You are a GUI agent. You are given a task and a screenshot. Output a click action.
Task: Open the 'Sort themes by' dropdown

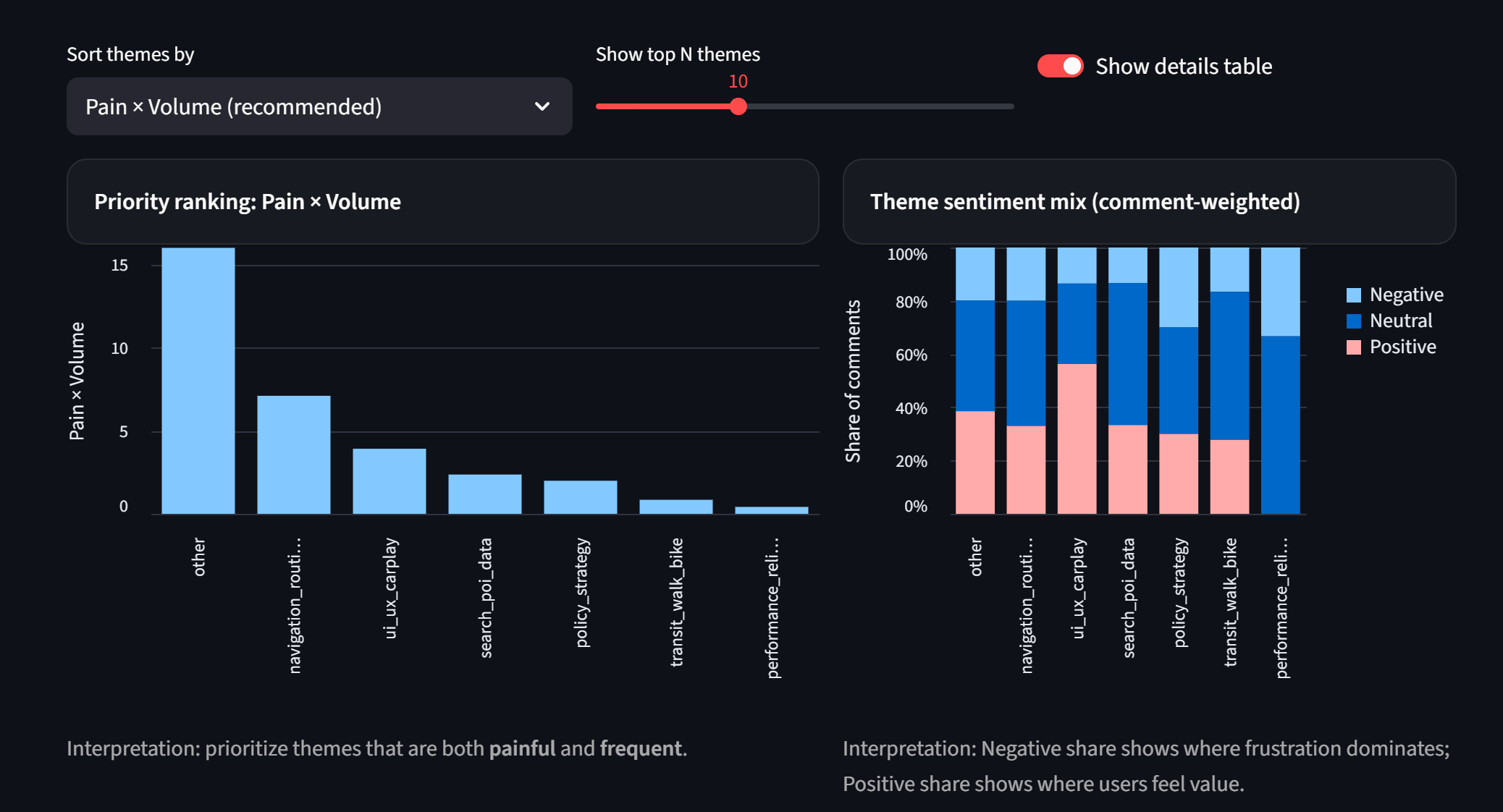tap(319, 106)
